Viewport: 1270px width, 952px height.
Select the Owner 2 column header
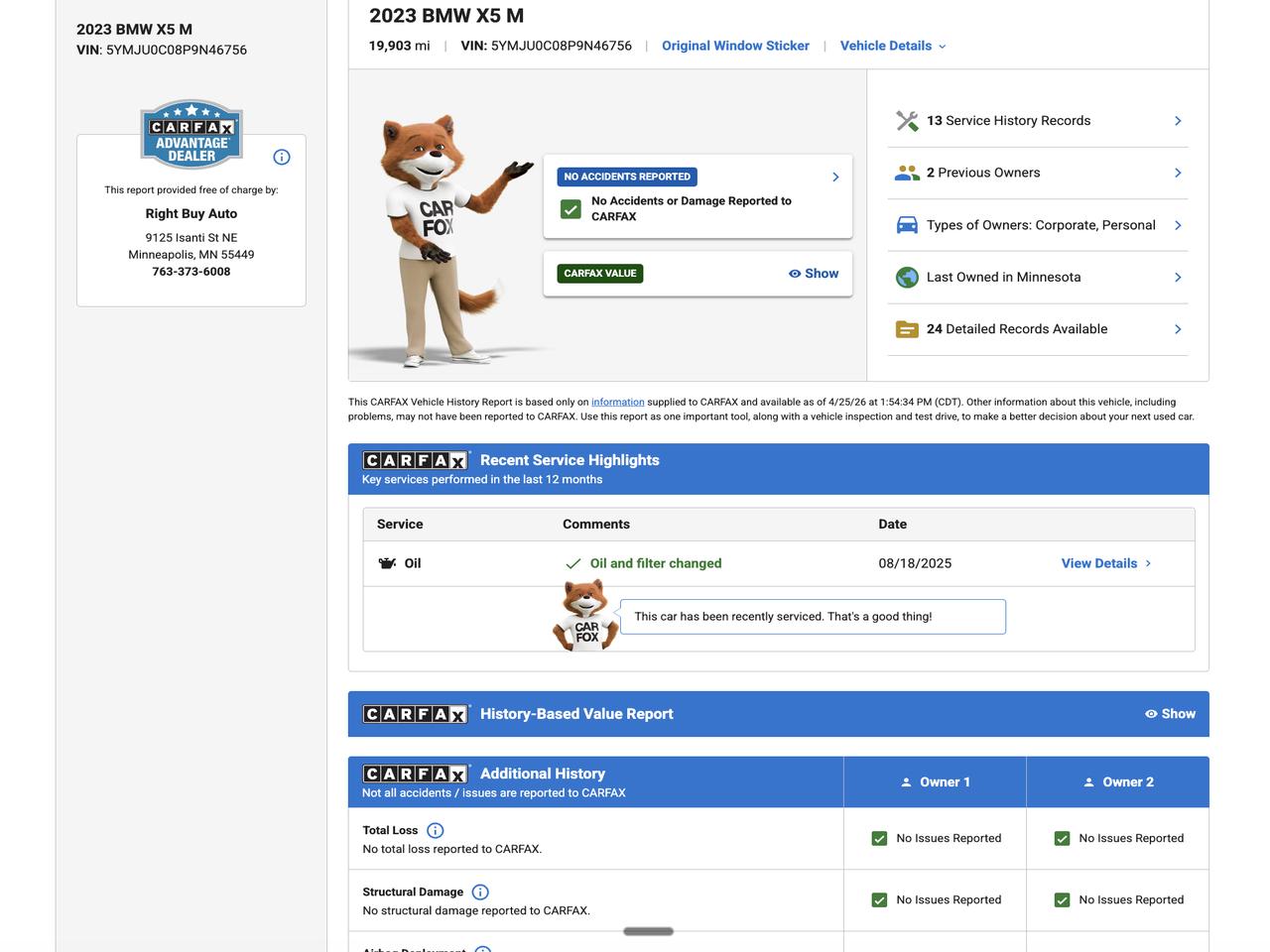(x=1117, y=782)
